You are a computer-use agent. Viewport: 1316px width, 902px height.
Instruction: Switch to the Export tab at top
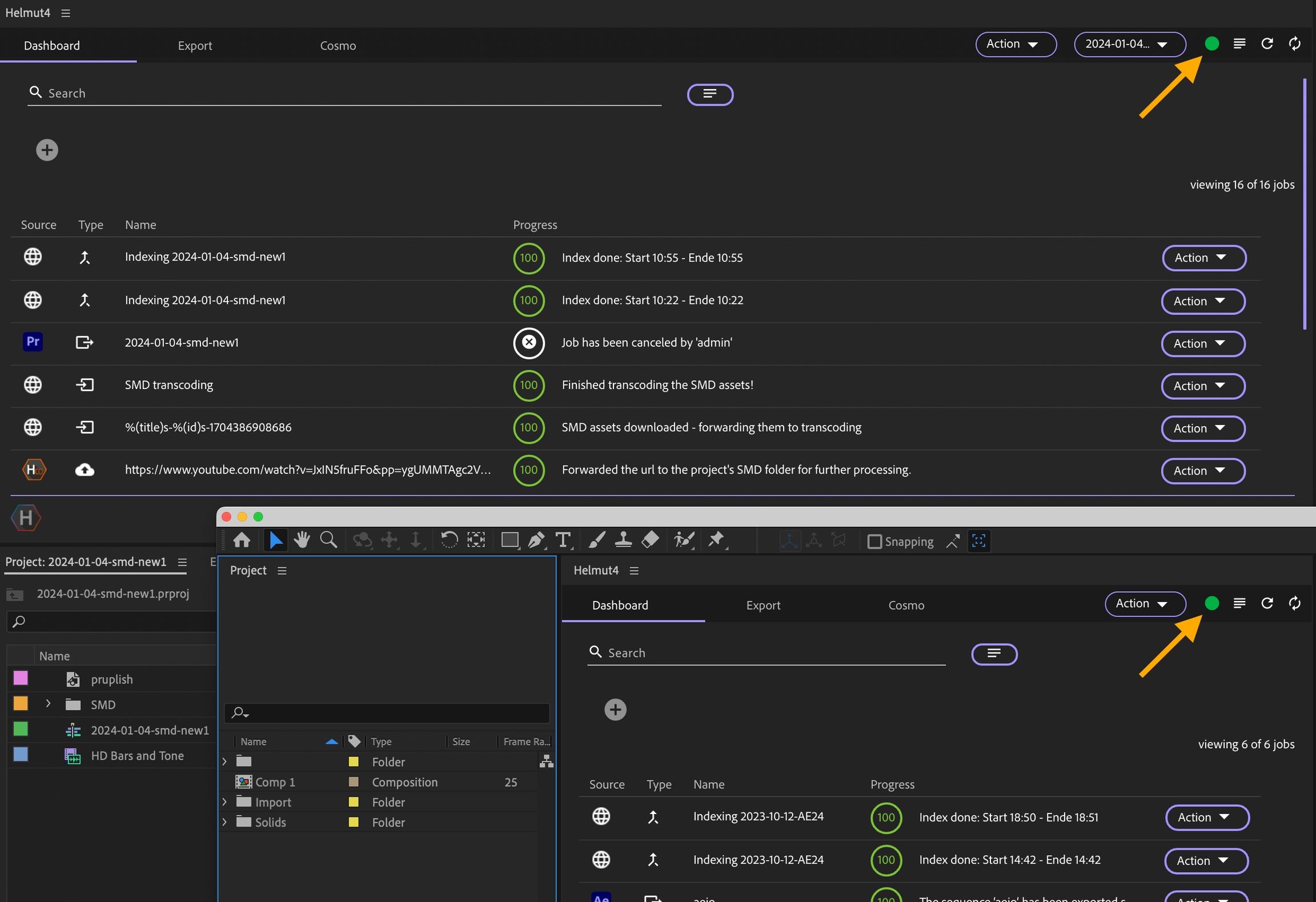click(195, 46)
